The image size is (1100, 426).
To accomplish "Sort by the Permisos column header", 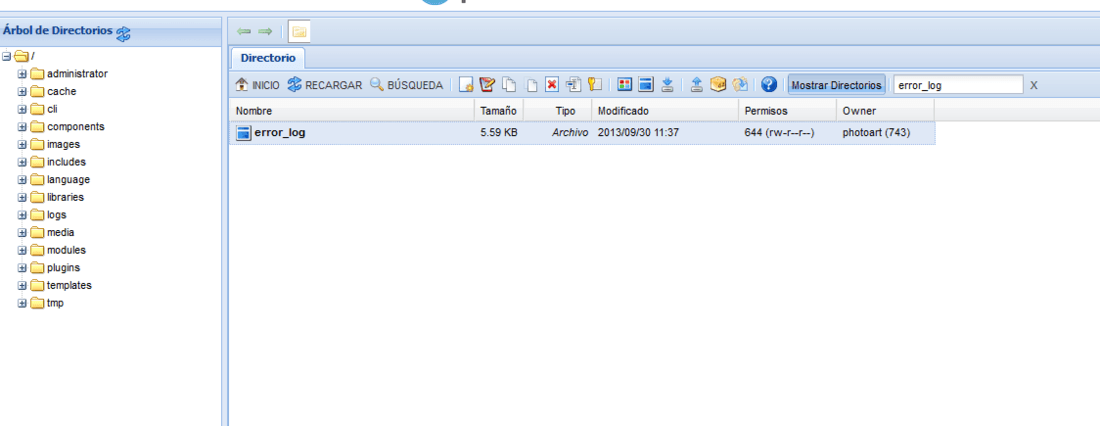I will pyautogui.click(x=787, y=111).
